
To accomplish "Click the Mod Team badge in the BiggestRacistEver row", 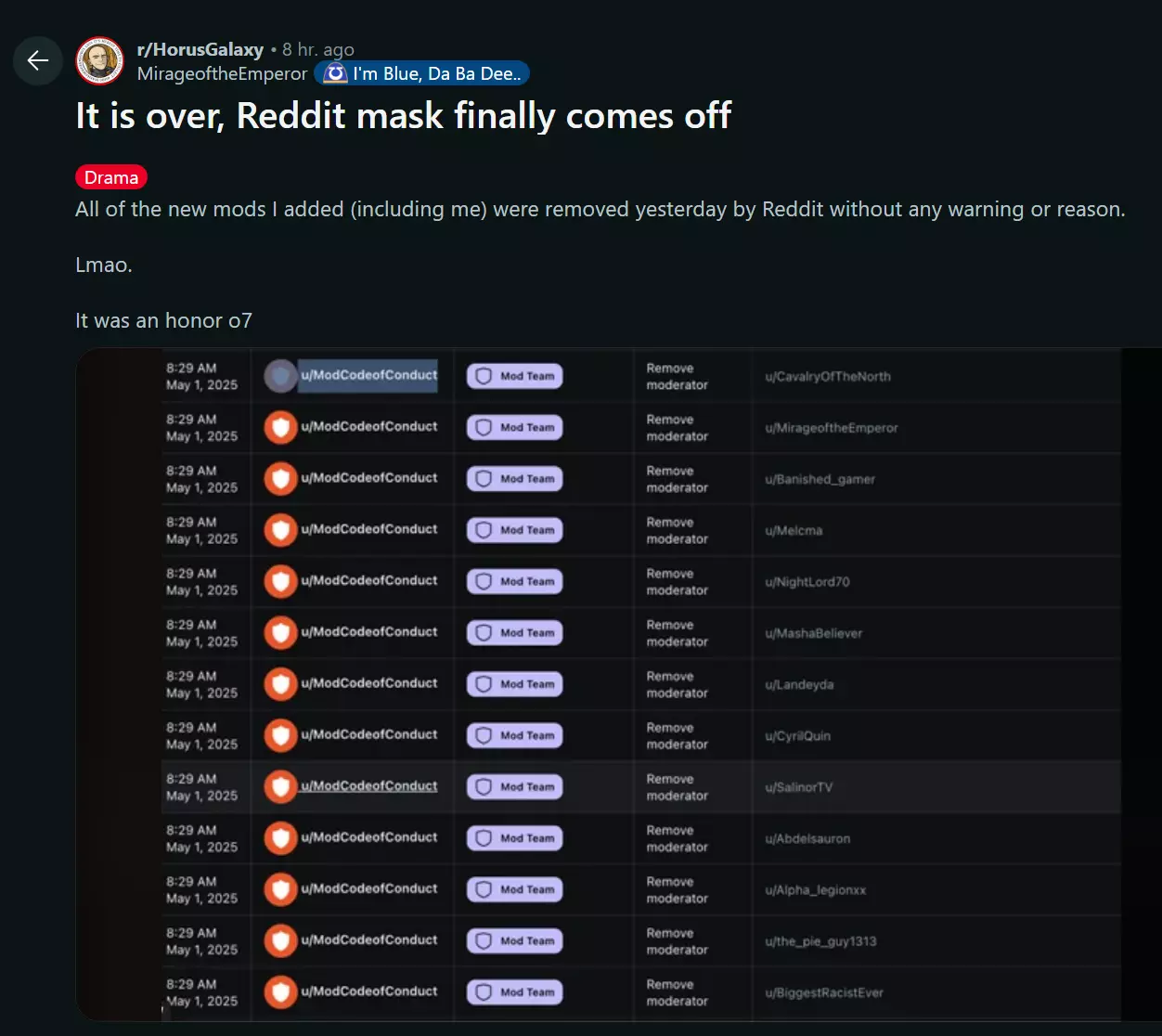I will (515, 991).
